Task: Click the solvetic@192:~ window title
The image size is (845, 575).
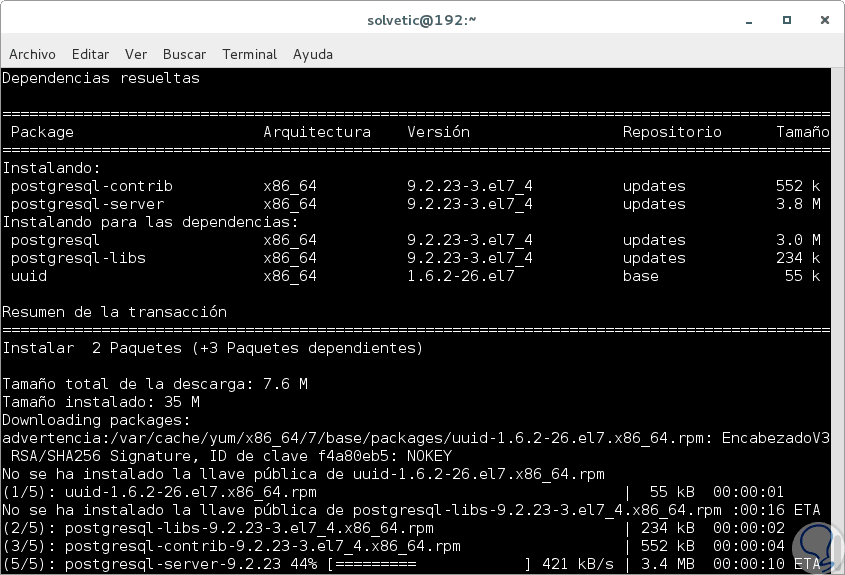Action: 422,20
